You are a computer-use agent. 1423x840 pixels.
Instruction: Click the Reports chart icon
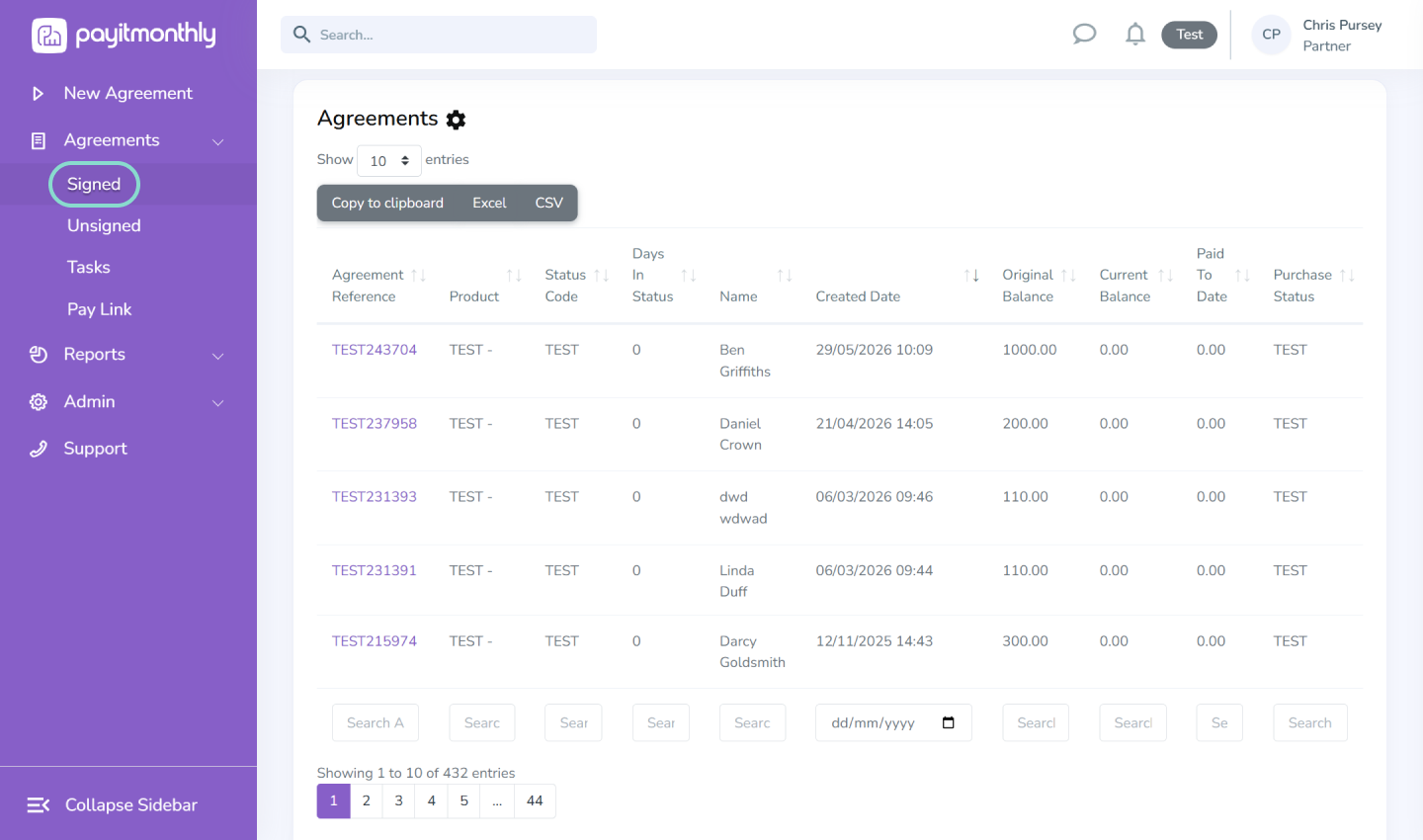[x=39, y=355]
